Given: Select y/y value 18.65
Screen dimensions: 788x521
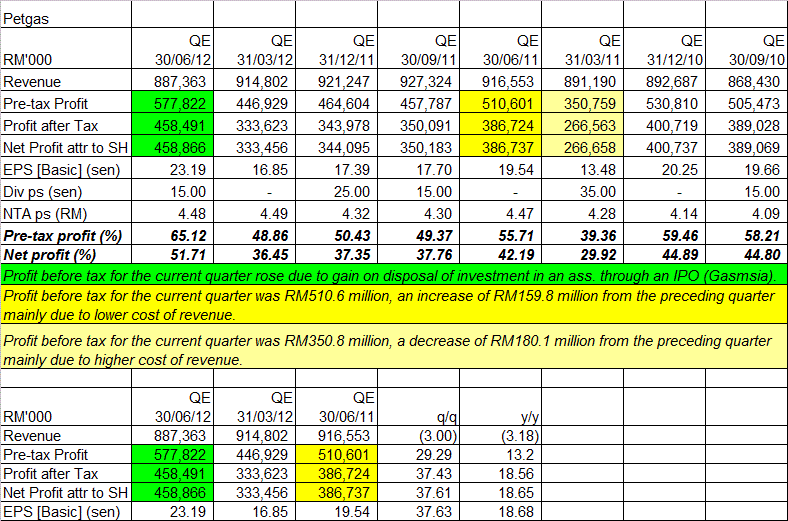Looking at the screenshot, I should point(501,493).
